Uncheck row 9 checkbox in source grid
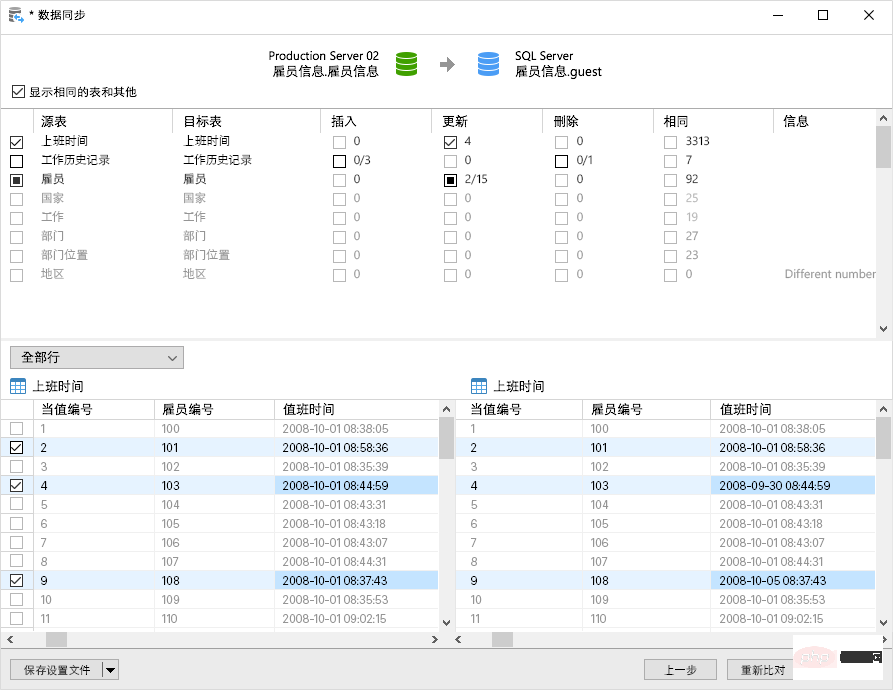Viewport: 893px width, 690px height. (x=17, y=580)
